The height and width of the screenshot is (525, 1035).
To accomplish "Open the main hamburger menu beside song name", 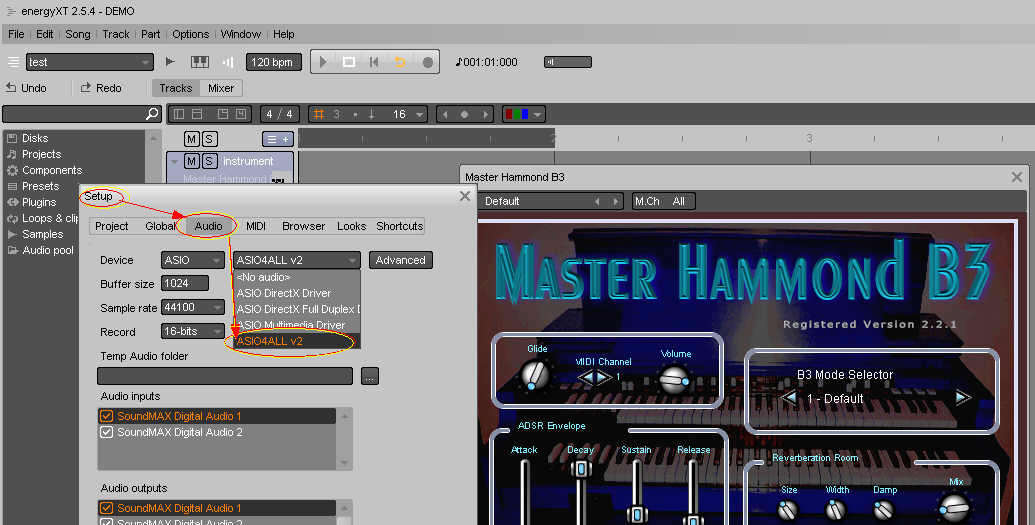I will click(x=13, y=62).
